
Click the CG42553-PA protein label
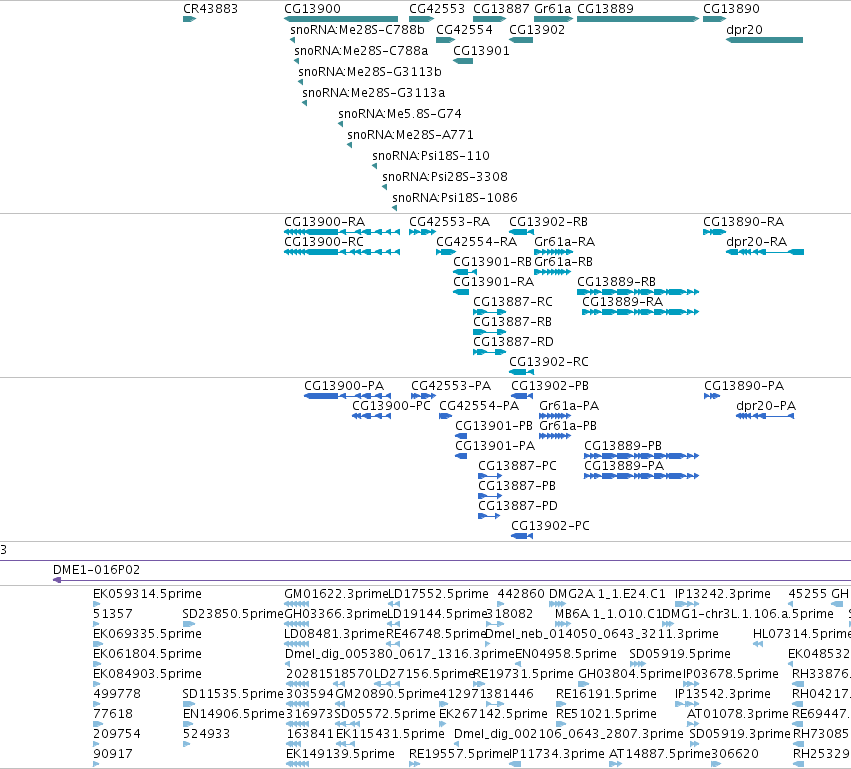pyautogui.click(x=451, y=386)
